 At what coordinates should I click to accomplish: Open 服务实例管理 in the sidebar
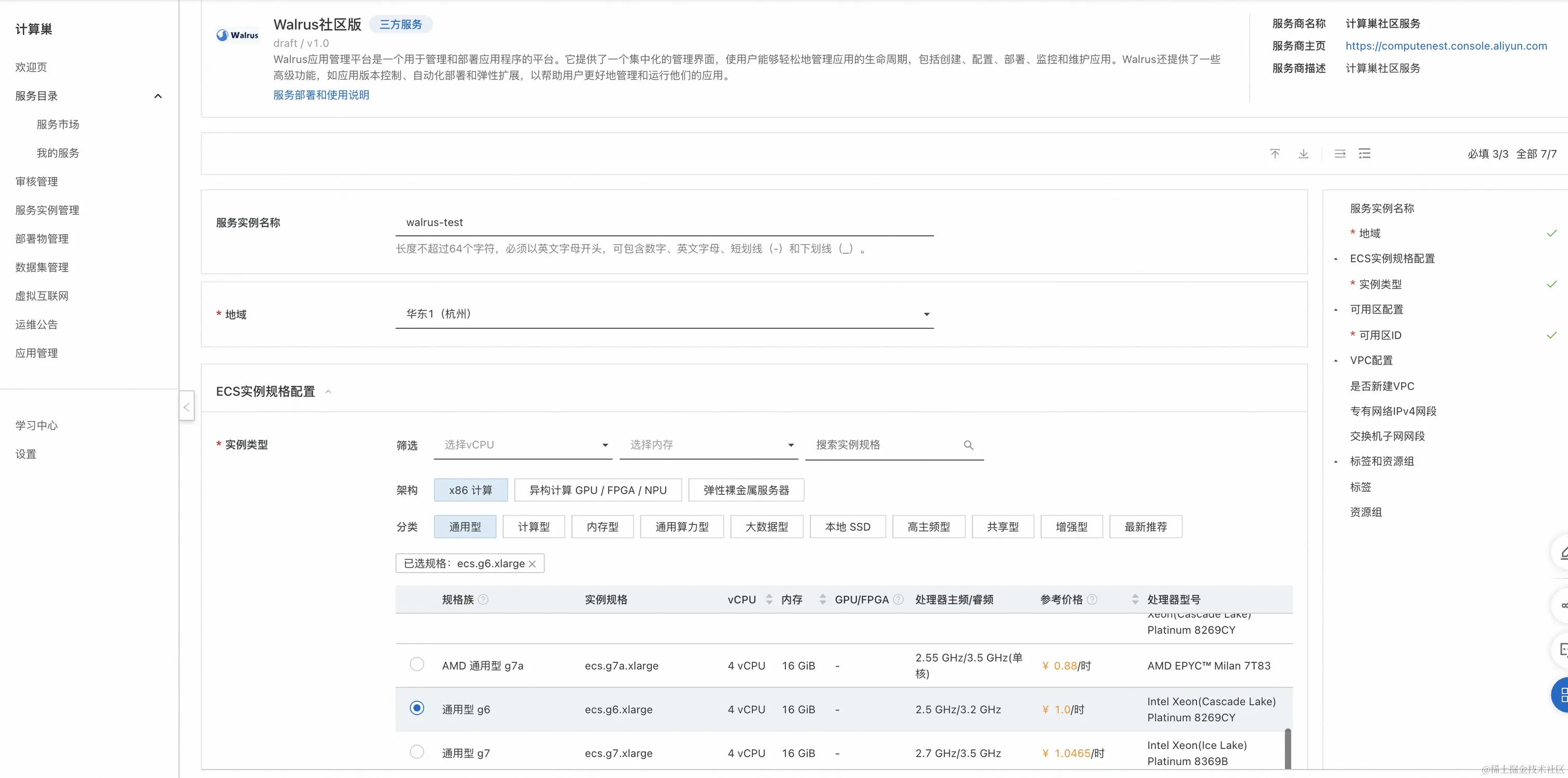[48, 210]
